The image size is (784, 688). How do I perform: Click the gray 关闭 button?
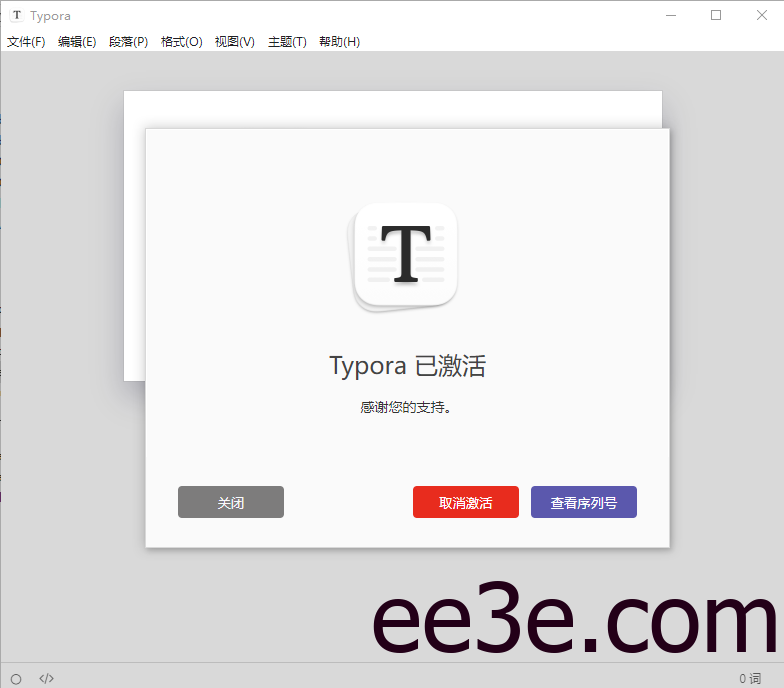click(230, 502)
